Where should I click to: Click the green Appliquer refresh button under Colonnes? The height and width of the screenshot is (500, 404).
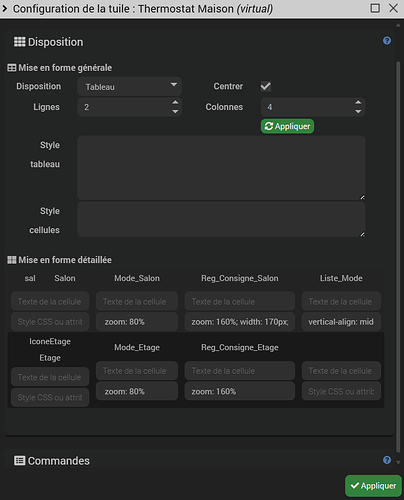(x=287, y=126)
